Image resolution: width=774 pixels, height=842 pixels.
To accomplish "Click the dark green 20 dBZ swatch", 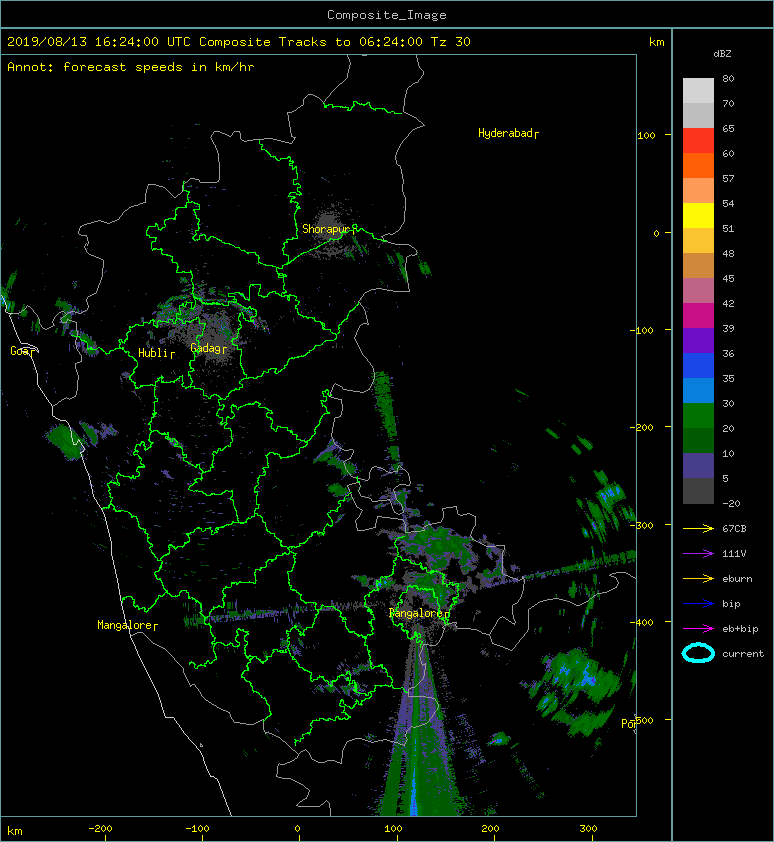I will tap(698, 440).
